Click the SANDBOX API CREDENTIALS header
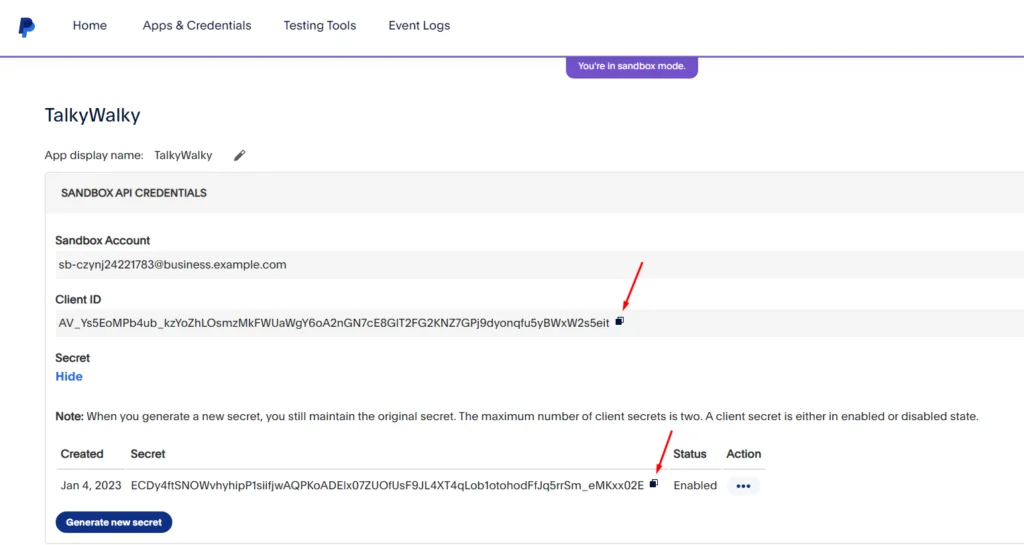 134,193
